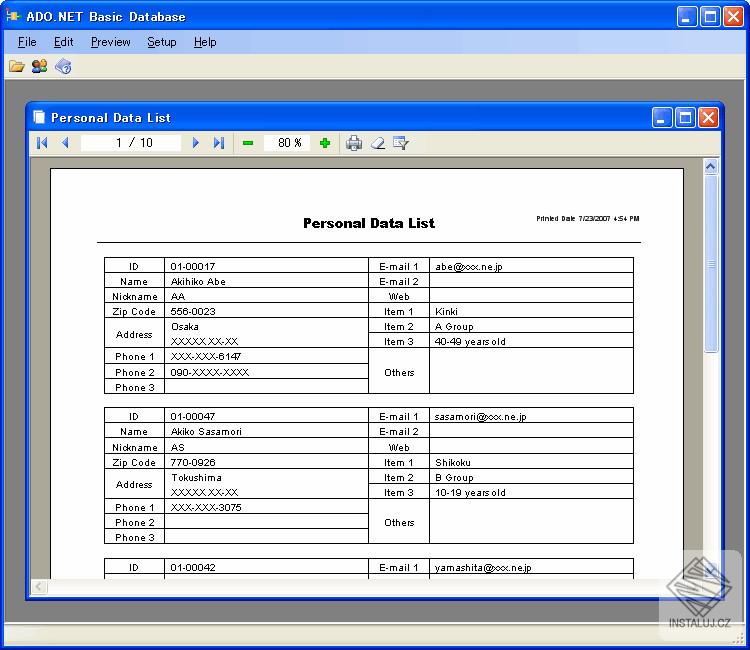Zoom out with the green minus icon
This screenshot has width=750, height=650.
[x=248, y=143]
